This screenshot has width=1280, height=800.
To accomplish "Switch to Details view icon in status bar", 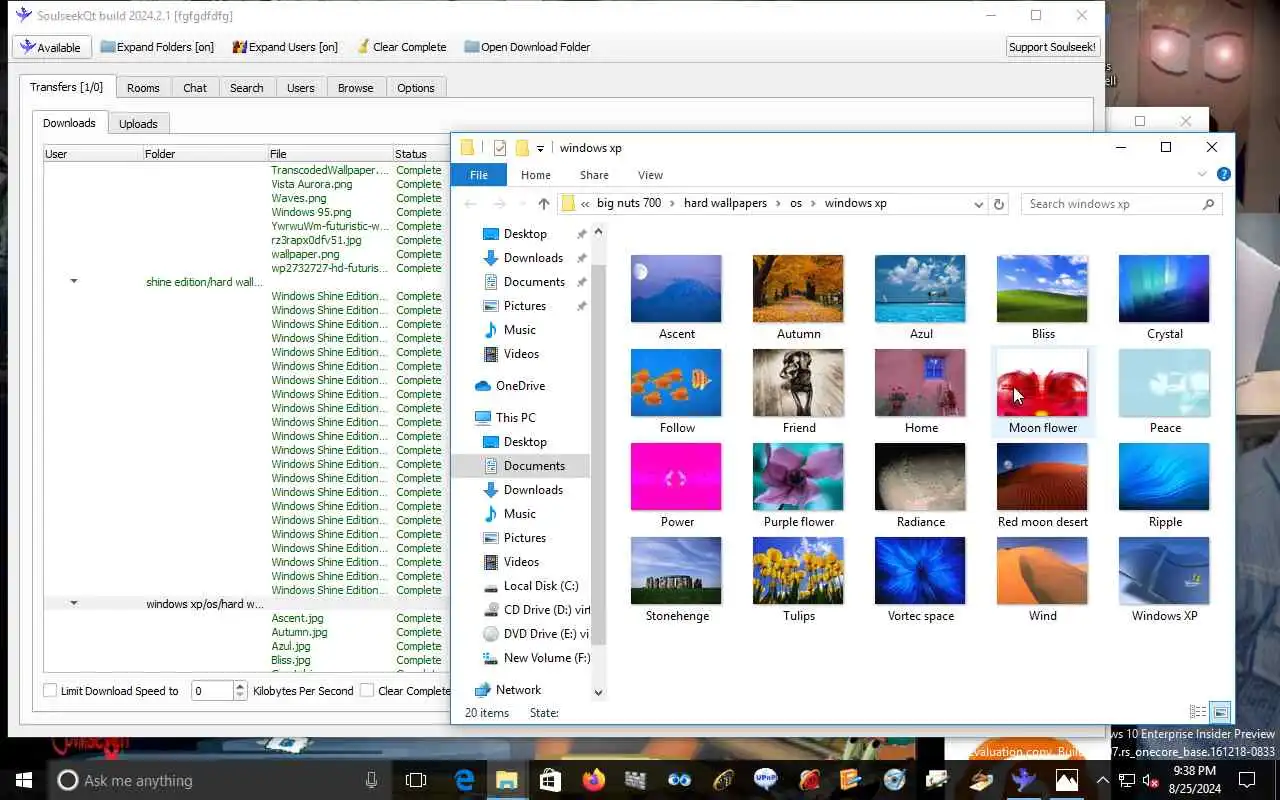I will (1198, 713).
